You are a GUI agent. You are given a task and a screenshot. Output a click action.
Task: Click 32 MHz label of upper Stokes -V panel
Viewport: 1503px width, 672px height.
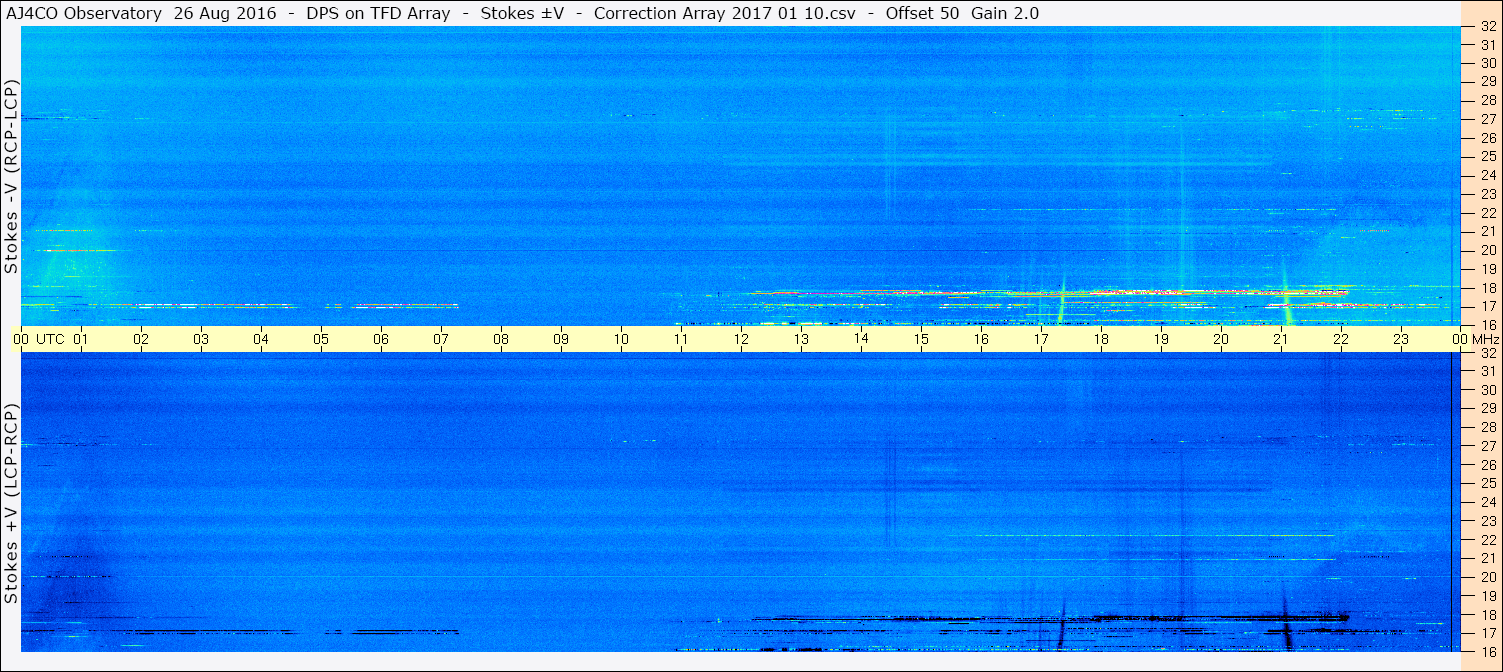coord(1488,27)
